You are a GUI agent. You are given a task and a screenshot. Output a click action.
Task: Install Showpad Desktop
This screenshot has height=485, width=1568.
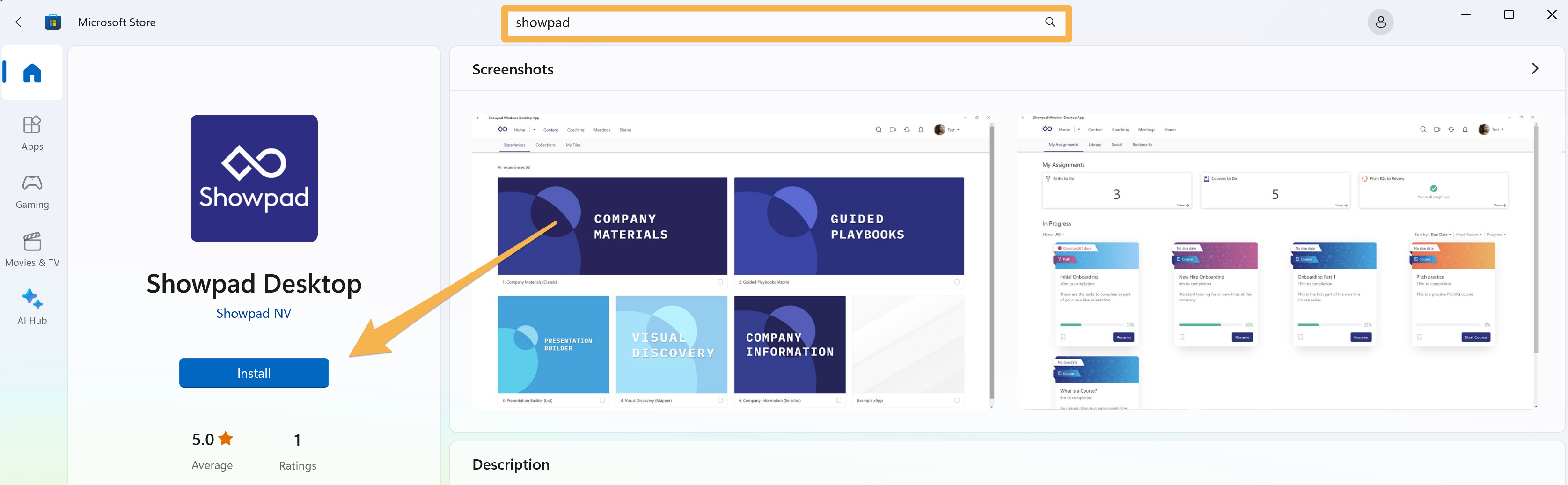tap(254, 373)
